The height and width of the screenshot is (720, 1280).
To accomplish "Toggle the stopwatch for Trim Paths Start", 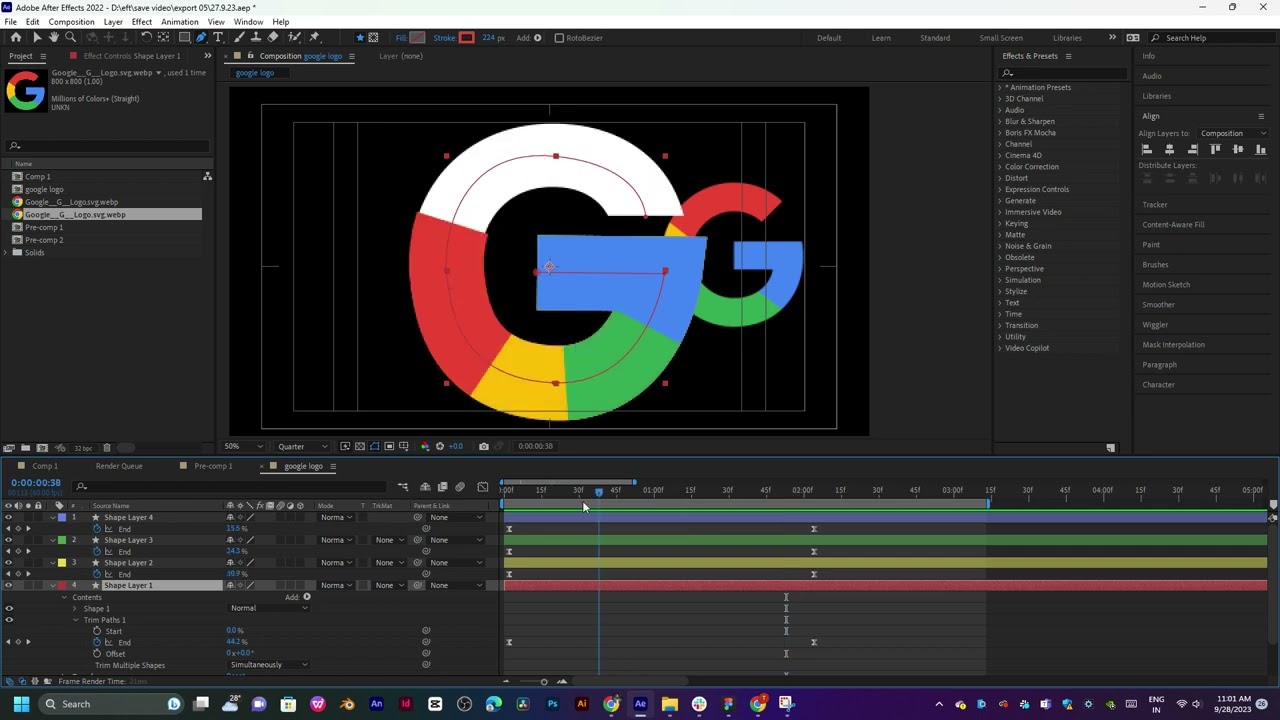I will click(x=97, y=631).
